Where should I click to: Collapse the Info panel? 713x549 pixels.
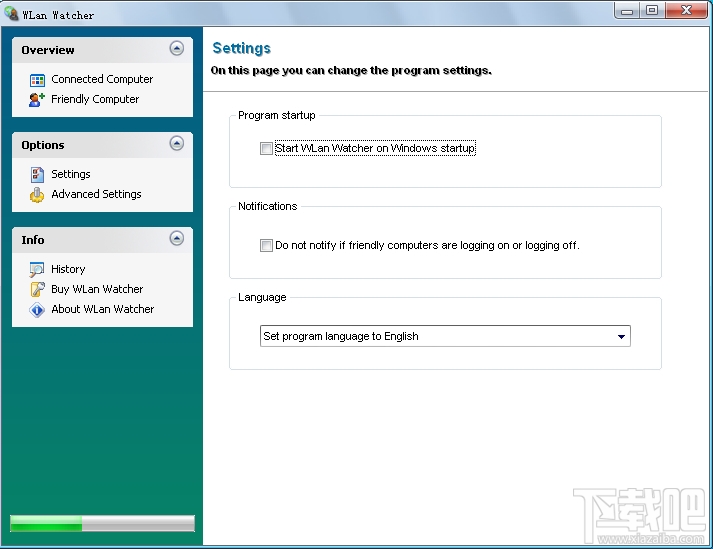point(177,238)
